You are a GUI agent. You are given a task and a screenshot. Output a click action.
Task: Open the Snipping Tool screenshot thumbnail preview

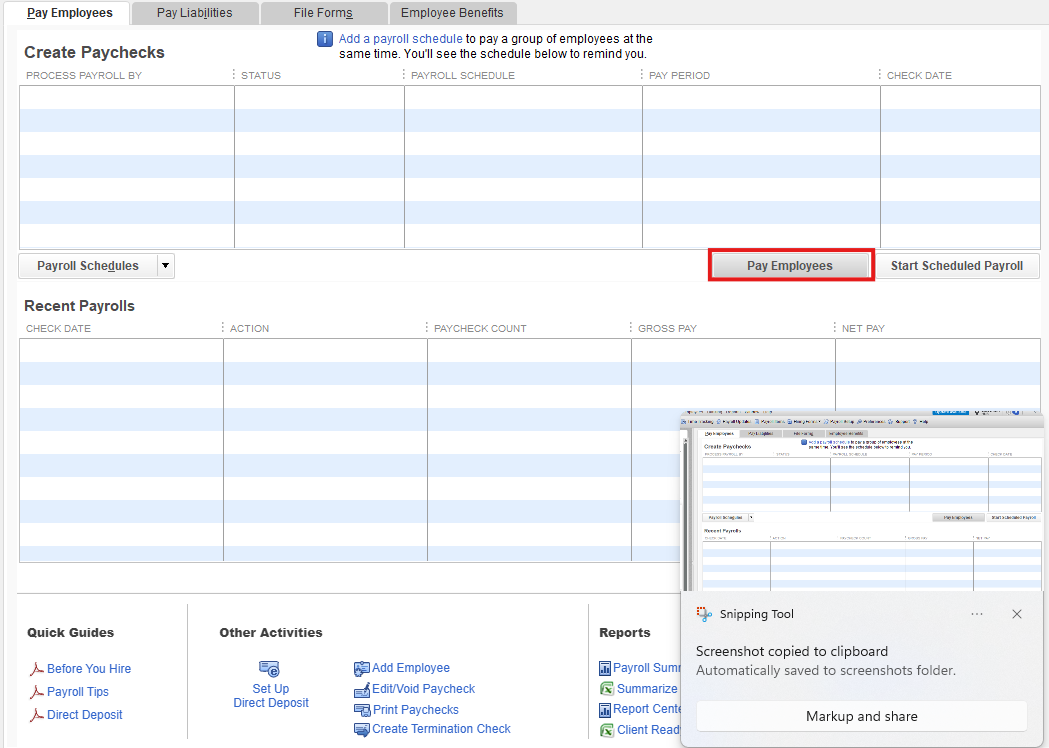click(863, 502)
